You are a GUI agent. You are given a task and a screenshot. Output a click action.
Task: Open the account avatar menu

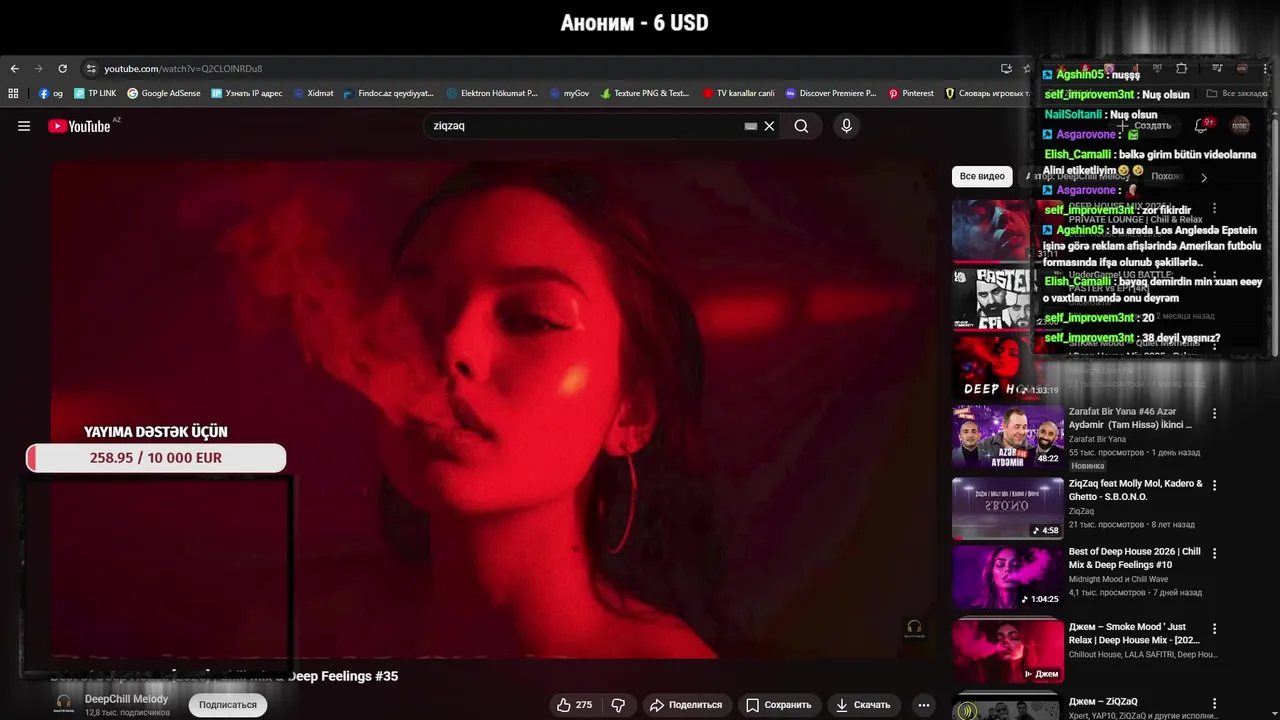(1240, 126)
